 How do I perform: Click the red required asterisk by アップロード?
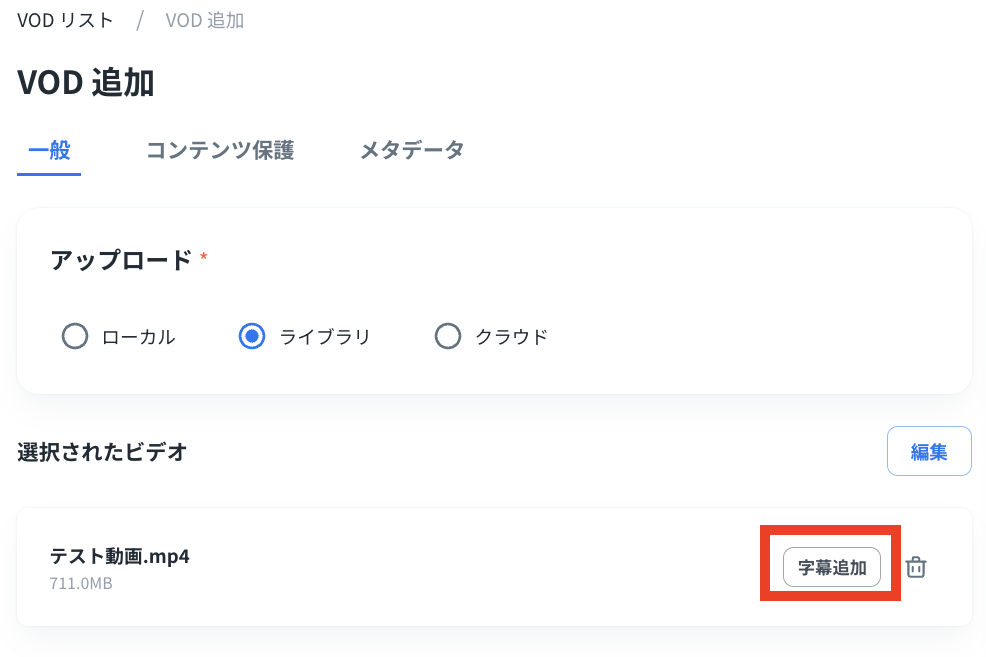pyautogui.click(x=204, y=257)
